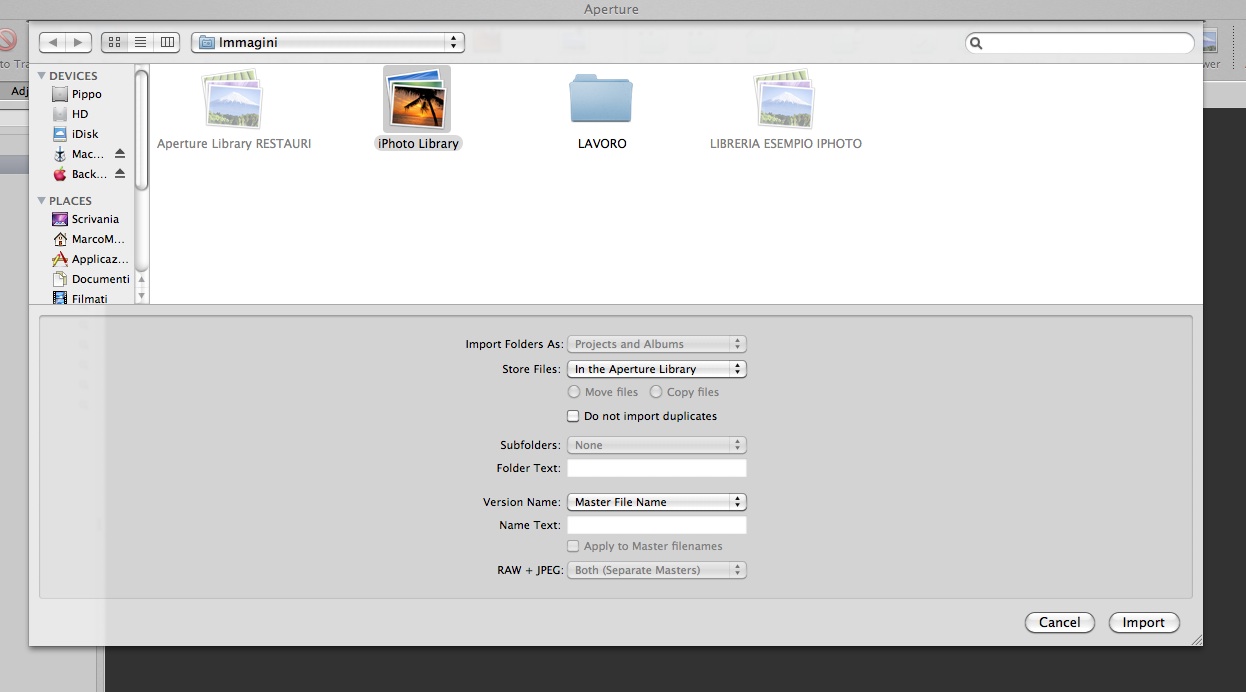Switch to column view mode
1246x692 pixels.
tap(167, 42)
